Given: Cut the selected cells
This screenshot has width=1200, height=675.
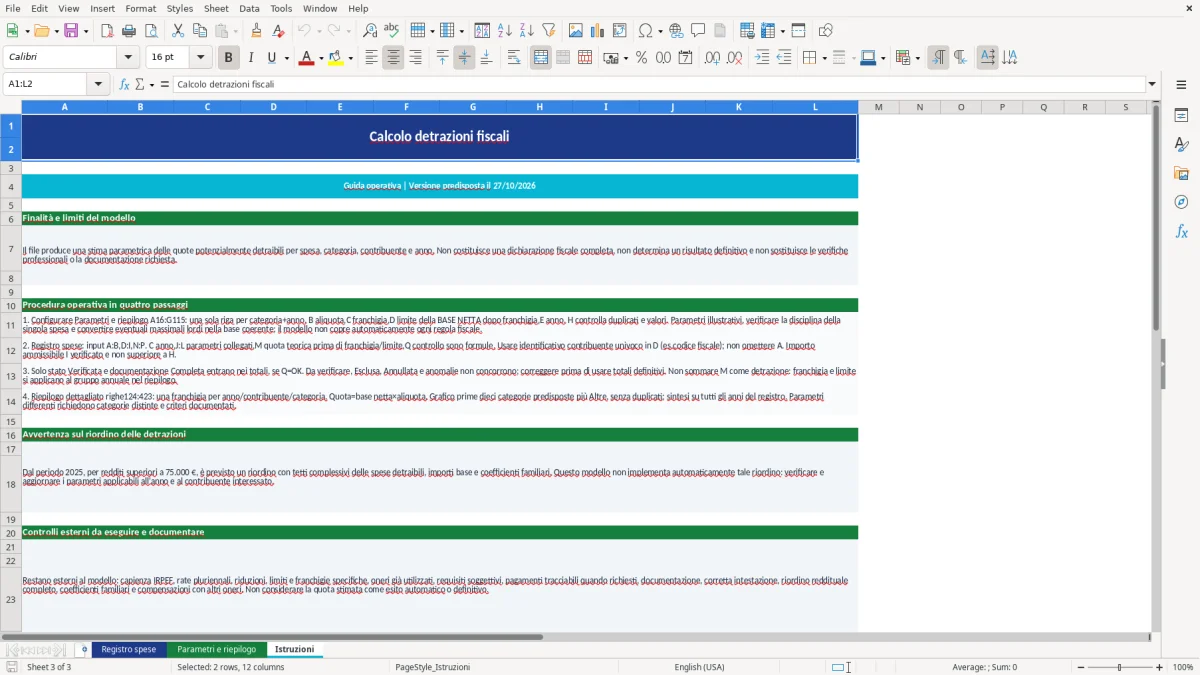Looking at the screenshot, I should [178, 31].
